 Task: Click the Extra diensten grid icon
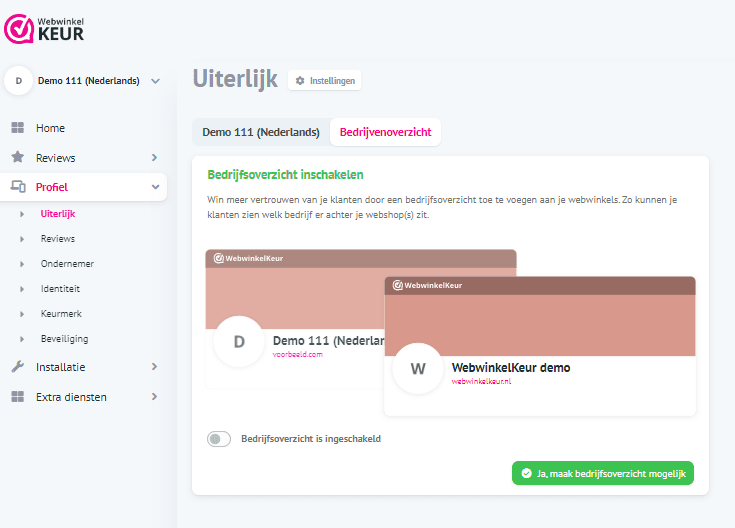[17, 397]
